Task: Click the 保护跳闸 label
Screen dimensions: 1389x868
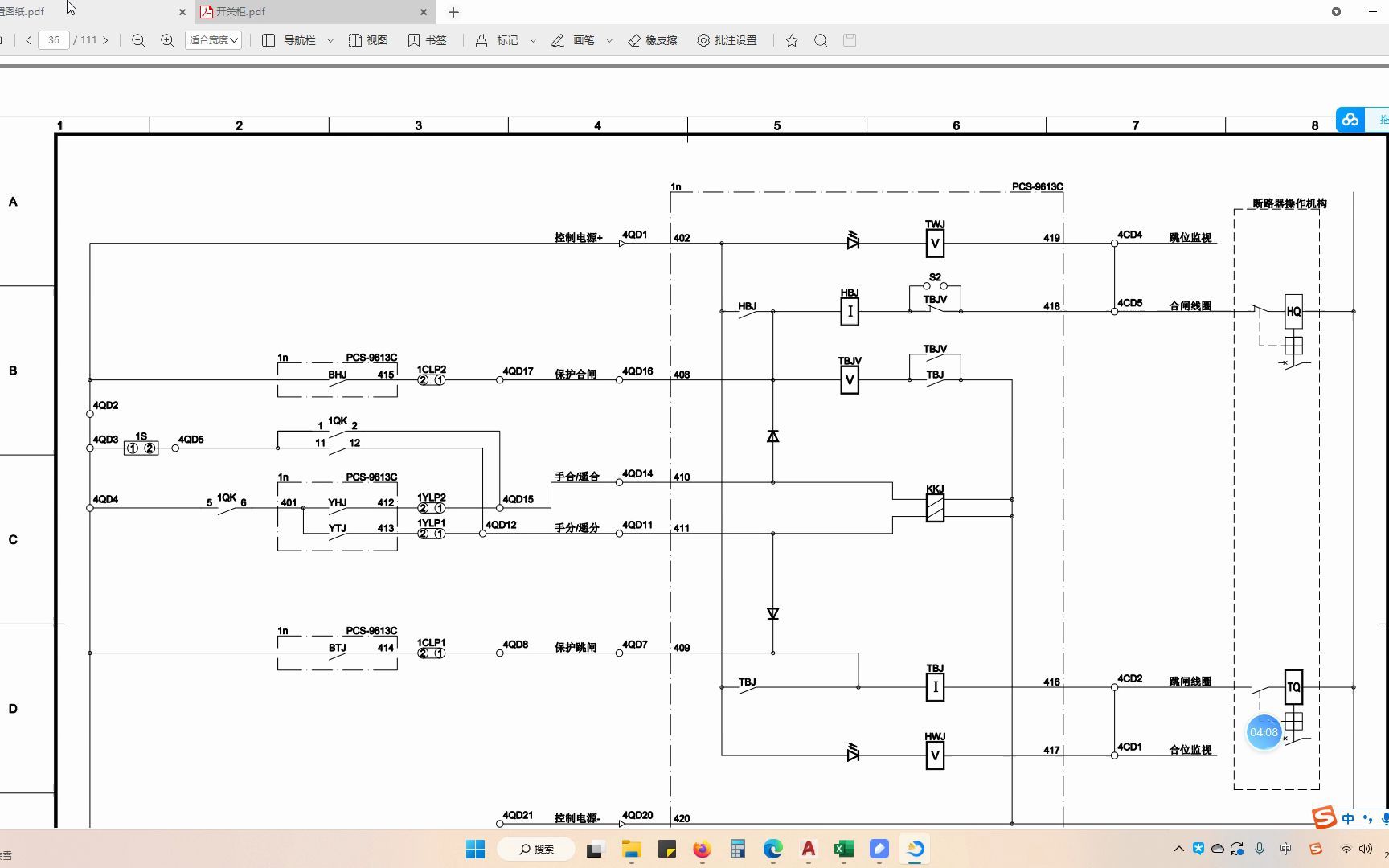Action: pos(576,647)
